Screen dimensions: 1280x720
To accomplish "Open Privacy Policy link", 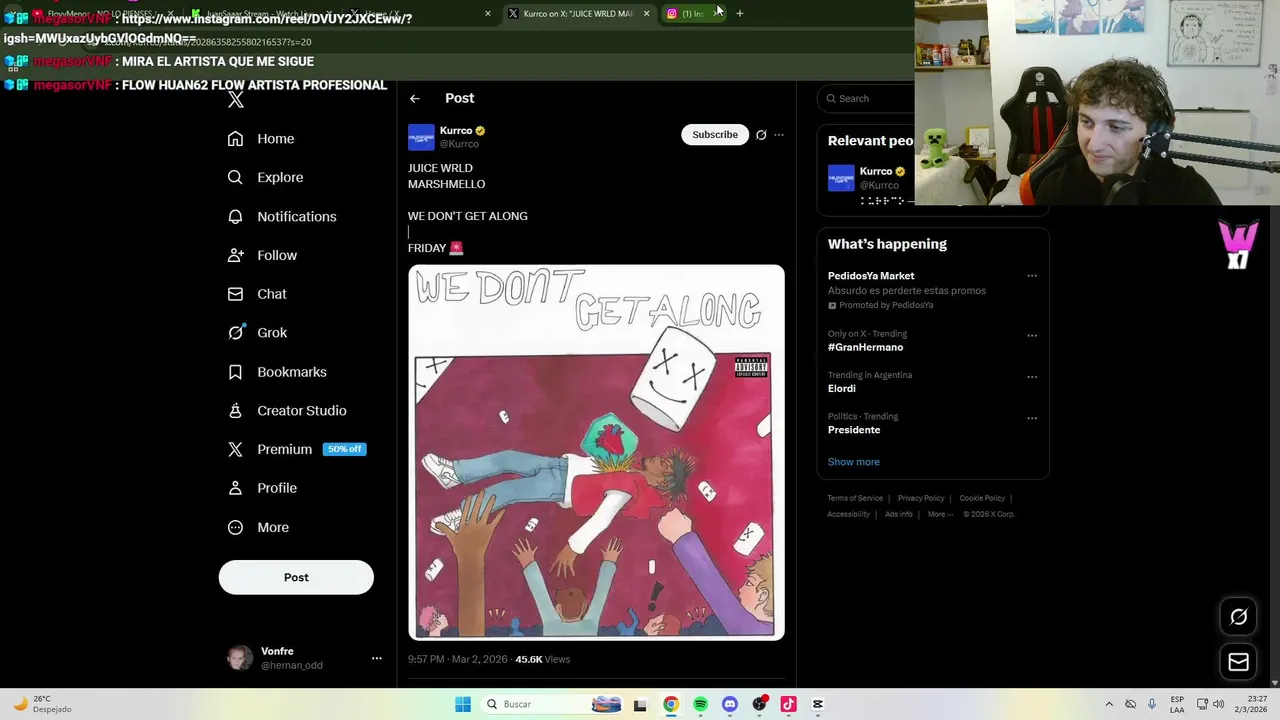I will tap(921, 498).
